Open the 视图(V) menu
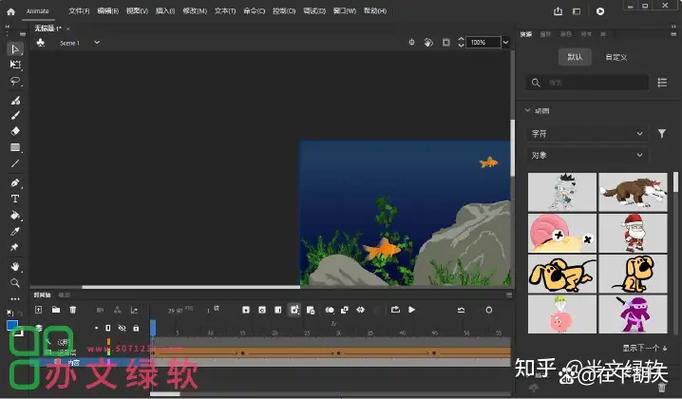 click(137, 11)
